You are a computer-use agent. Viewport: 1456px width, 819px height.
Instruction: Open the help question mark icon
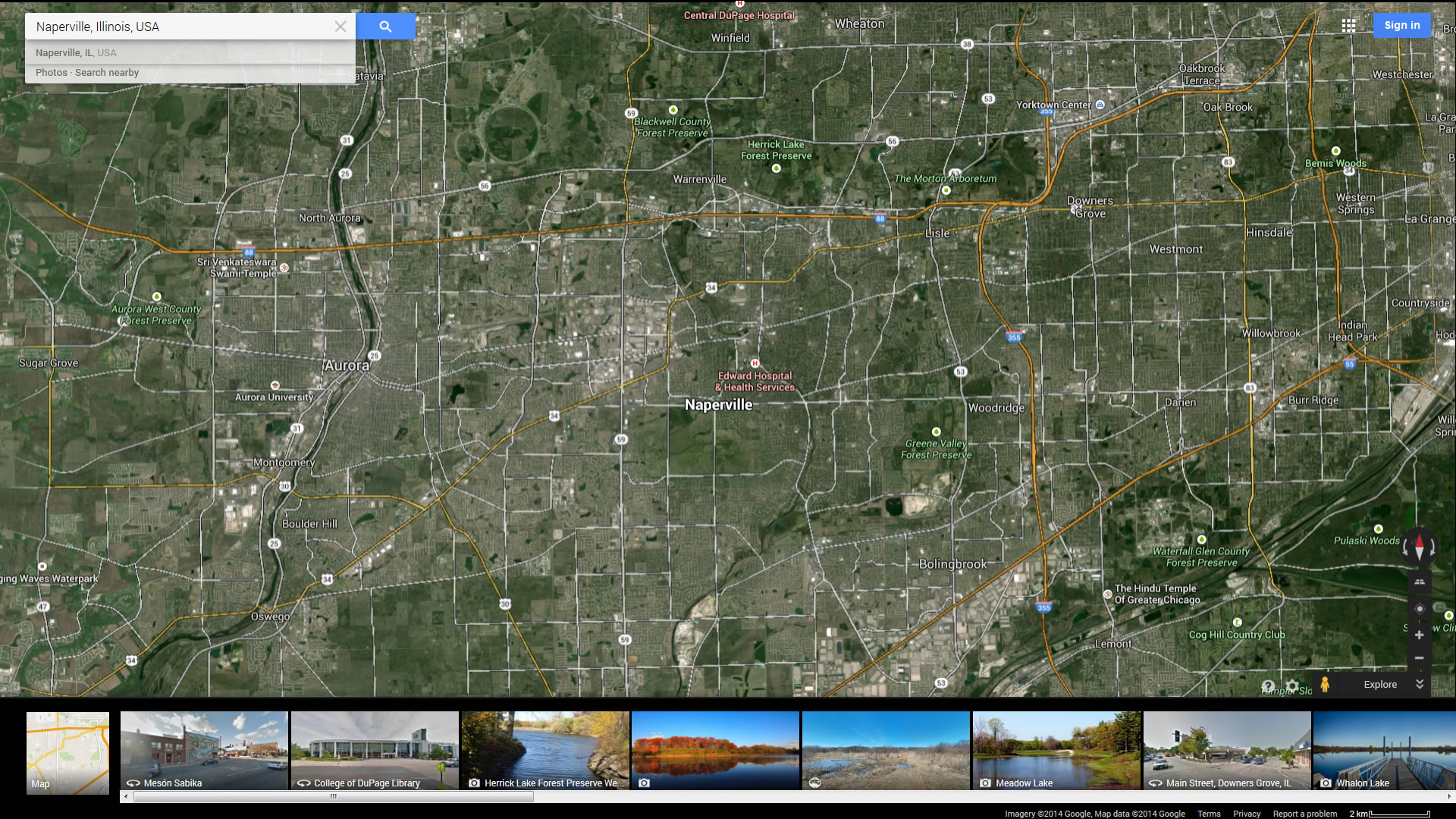coord(1268,686)
